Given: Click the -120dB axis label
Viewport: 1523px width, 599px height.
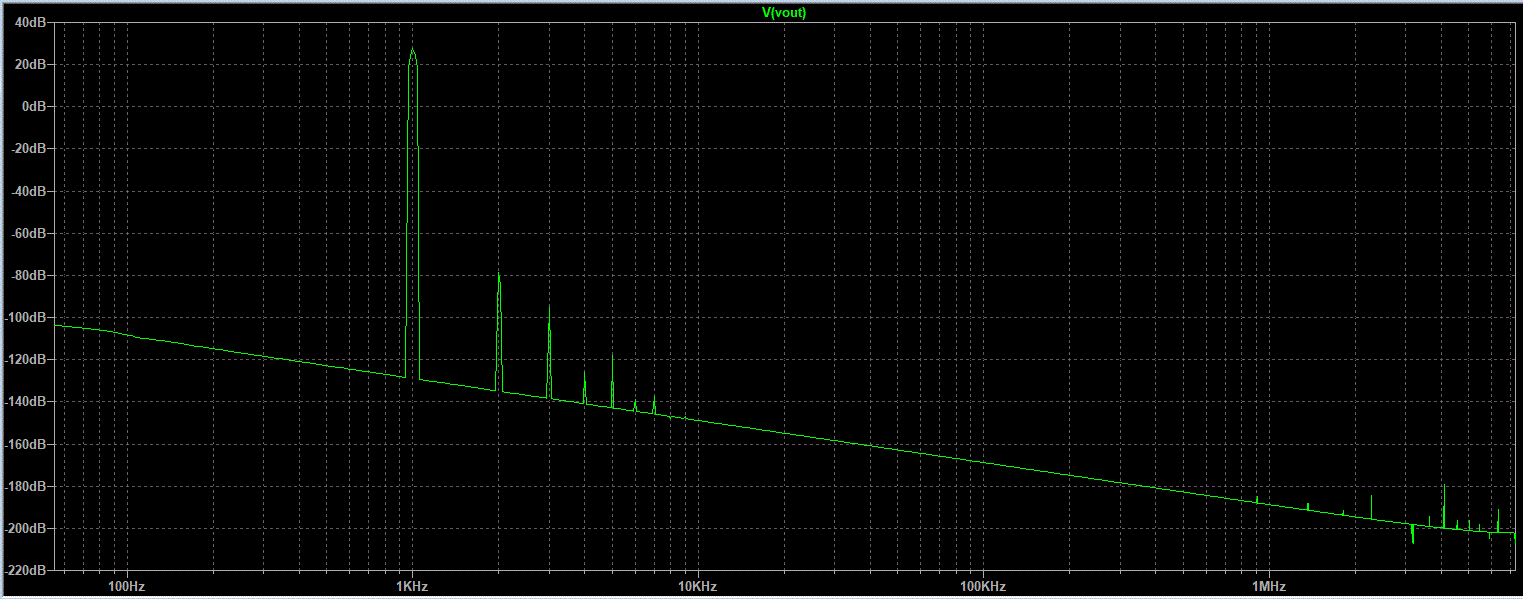Looking at the screenshot, I should coord(26,359).
